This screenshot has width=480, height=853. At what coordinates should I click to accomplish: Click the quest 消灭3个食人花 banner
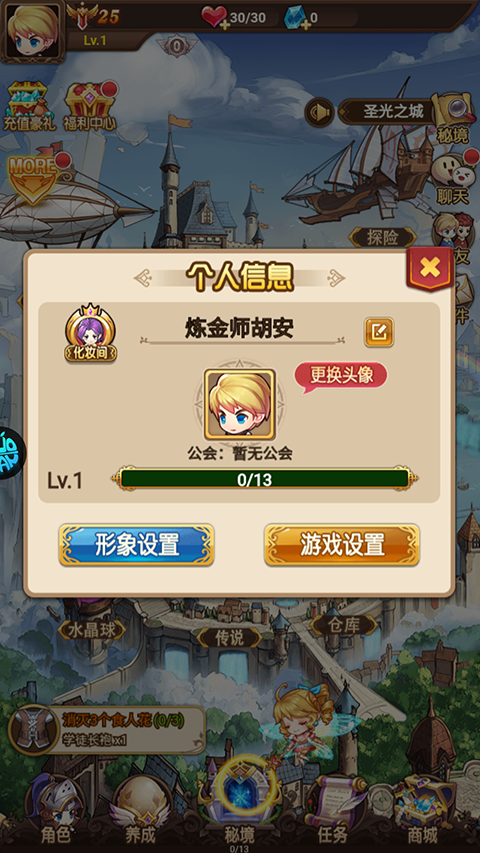pos(107,730)
